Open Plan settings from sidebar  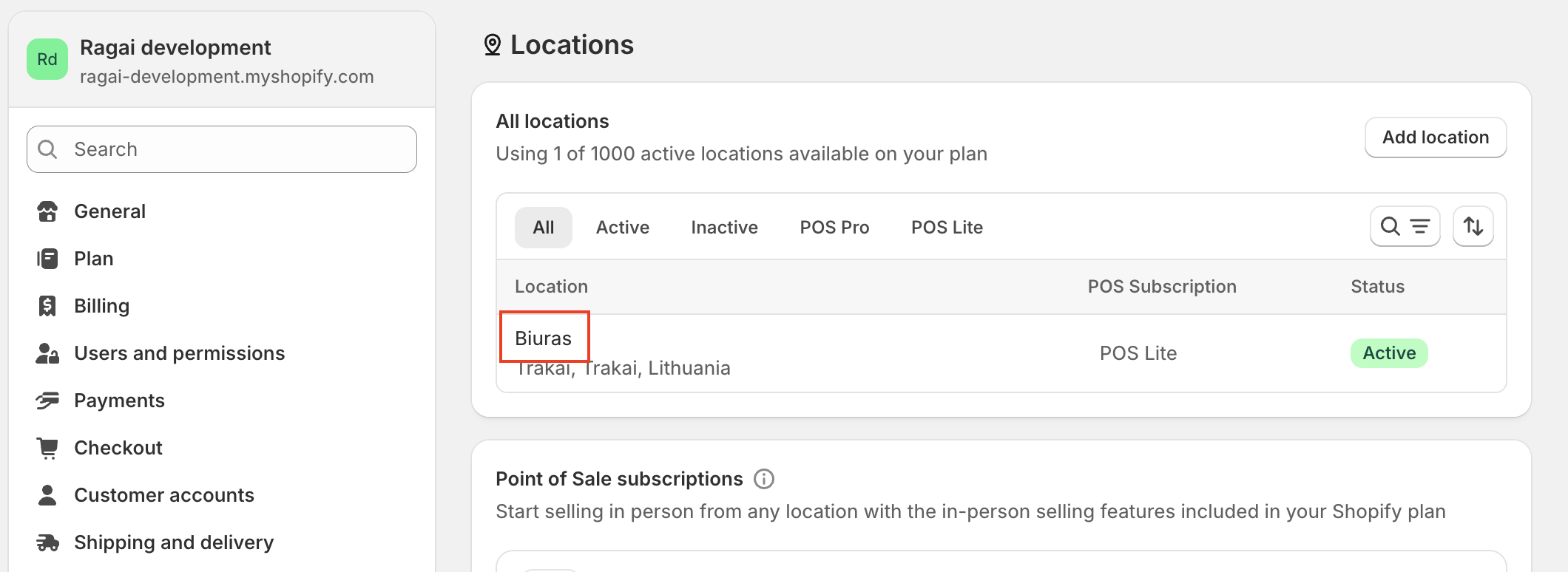pyautogui.click(x=93, y=259)
